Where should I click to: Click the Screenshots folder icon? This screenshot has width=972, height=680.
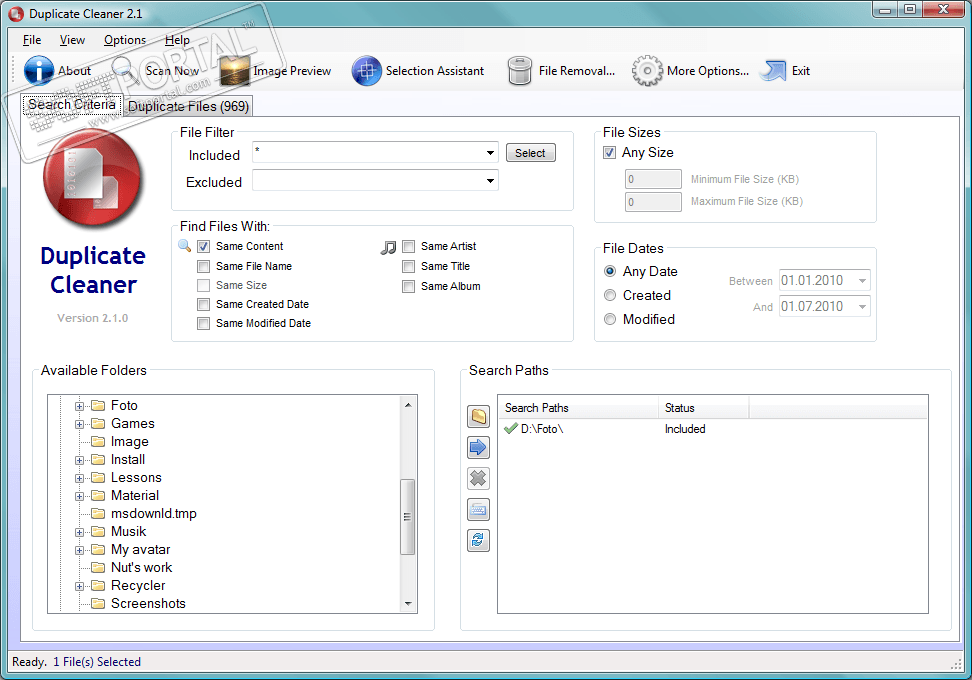coord(98,603)
